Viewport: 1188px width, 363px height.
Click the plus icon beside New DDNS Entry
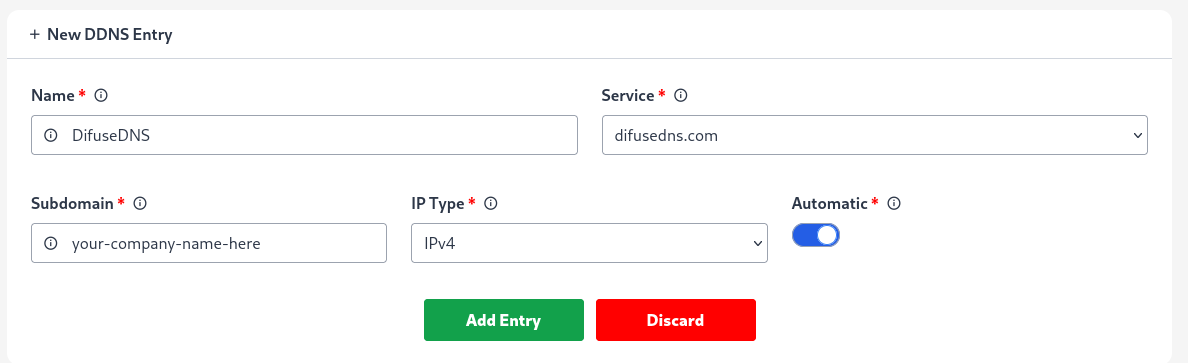click(35, 35)
